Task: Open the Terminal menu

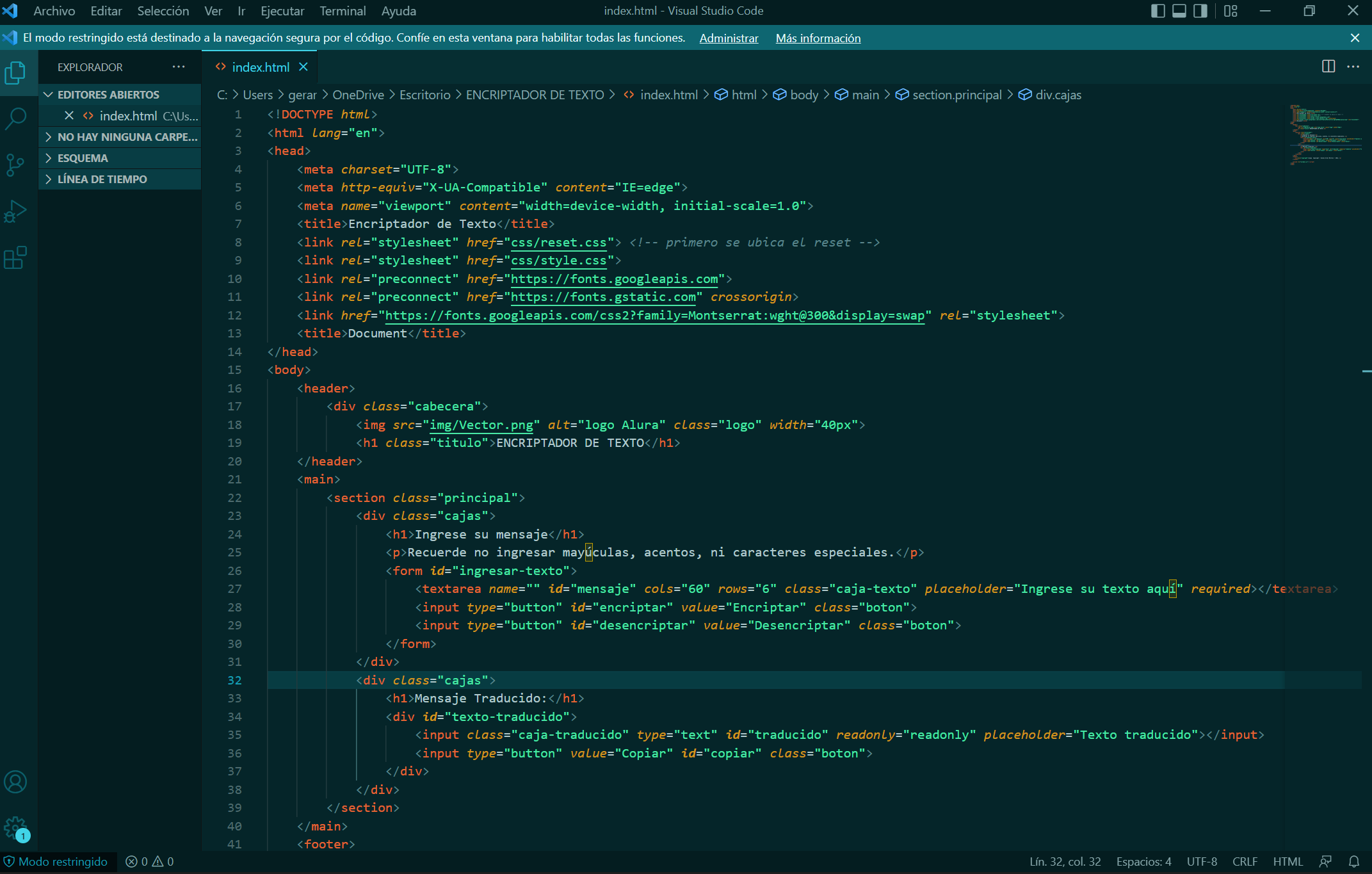Action: (343, 11)
